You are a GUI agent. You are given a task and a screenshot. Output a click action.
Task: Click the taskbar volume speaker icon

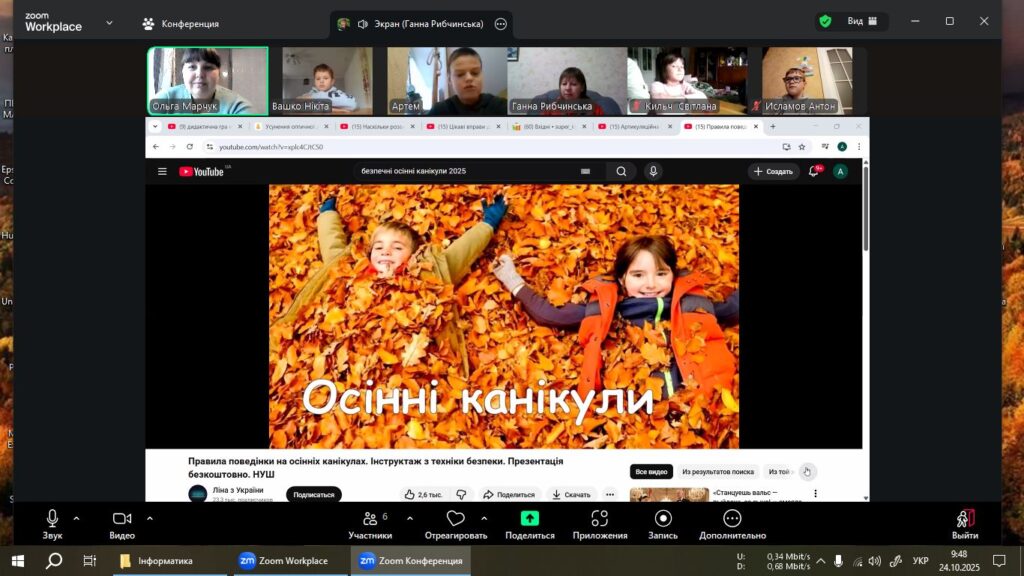click(x=875, y=561)
